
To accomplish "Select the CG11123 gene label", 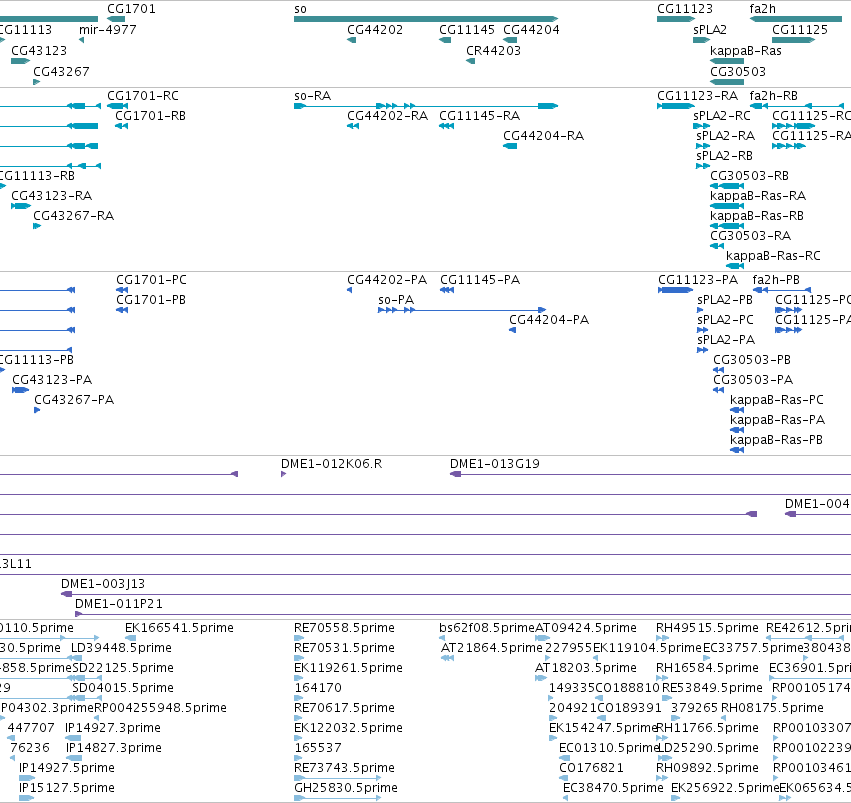I will (684, 9).
